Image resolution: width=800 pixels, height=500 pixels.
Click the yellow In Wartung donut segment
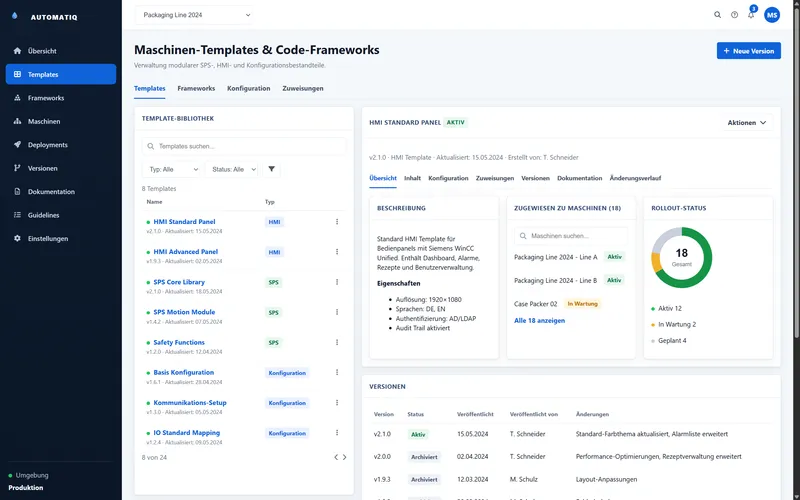657,262
